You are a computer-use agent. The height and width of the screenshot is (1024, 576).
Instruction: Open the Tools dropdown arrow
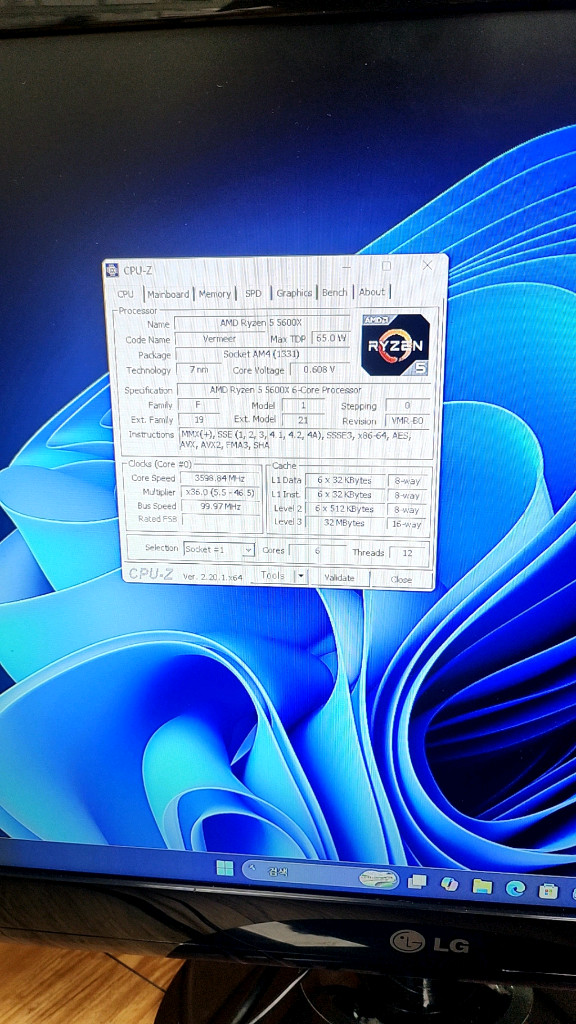click(300, 576)
